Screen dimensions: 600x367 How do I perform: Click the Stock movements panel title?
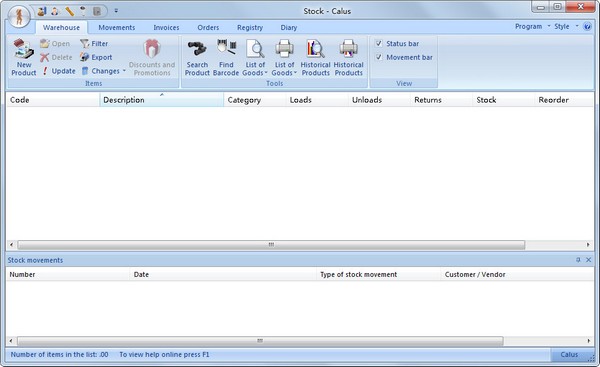coord(35,260)
